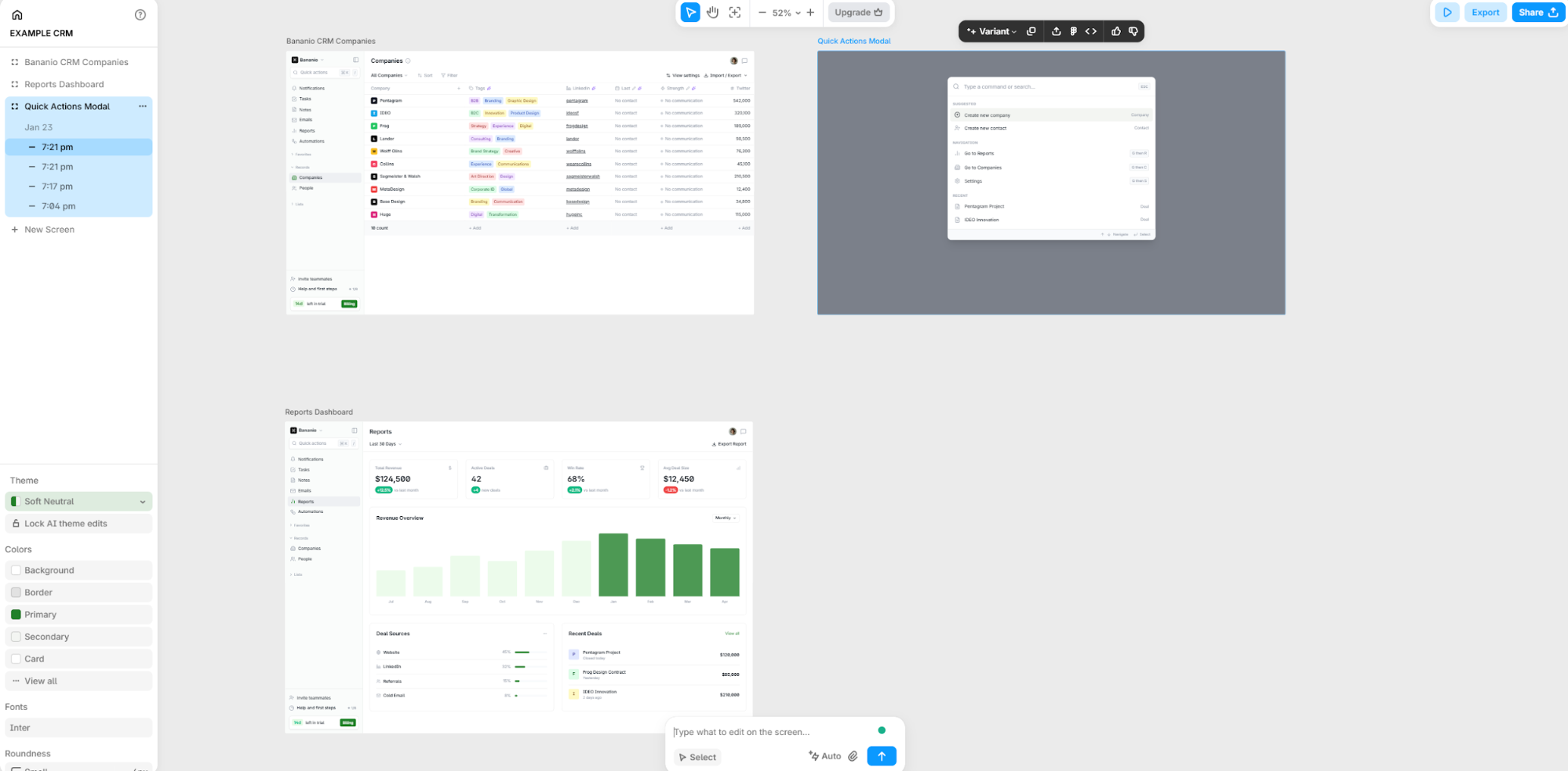Open the help question mark icon

point(140,15)
